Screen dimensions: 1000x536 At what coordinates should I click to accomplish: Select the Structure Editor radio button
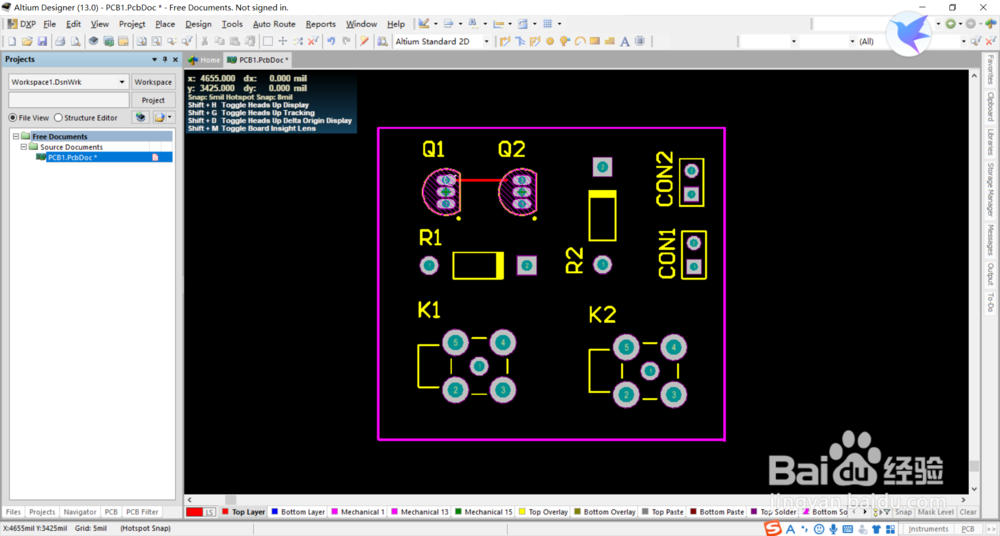coord(58,117)
